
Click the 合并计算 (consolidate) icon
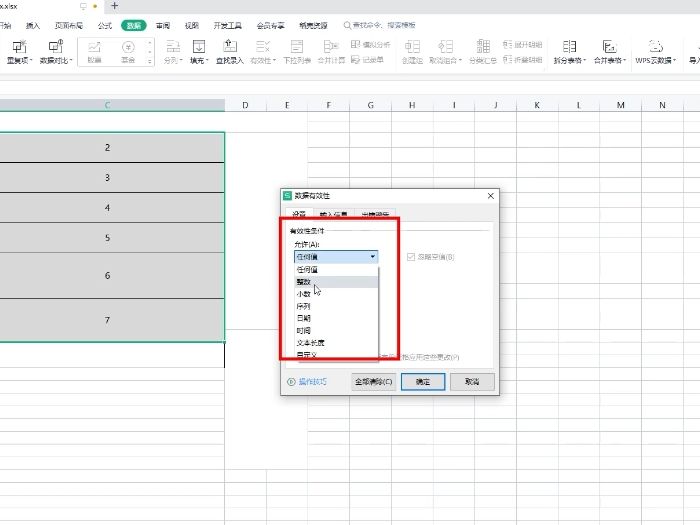click(331, 46)
